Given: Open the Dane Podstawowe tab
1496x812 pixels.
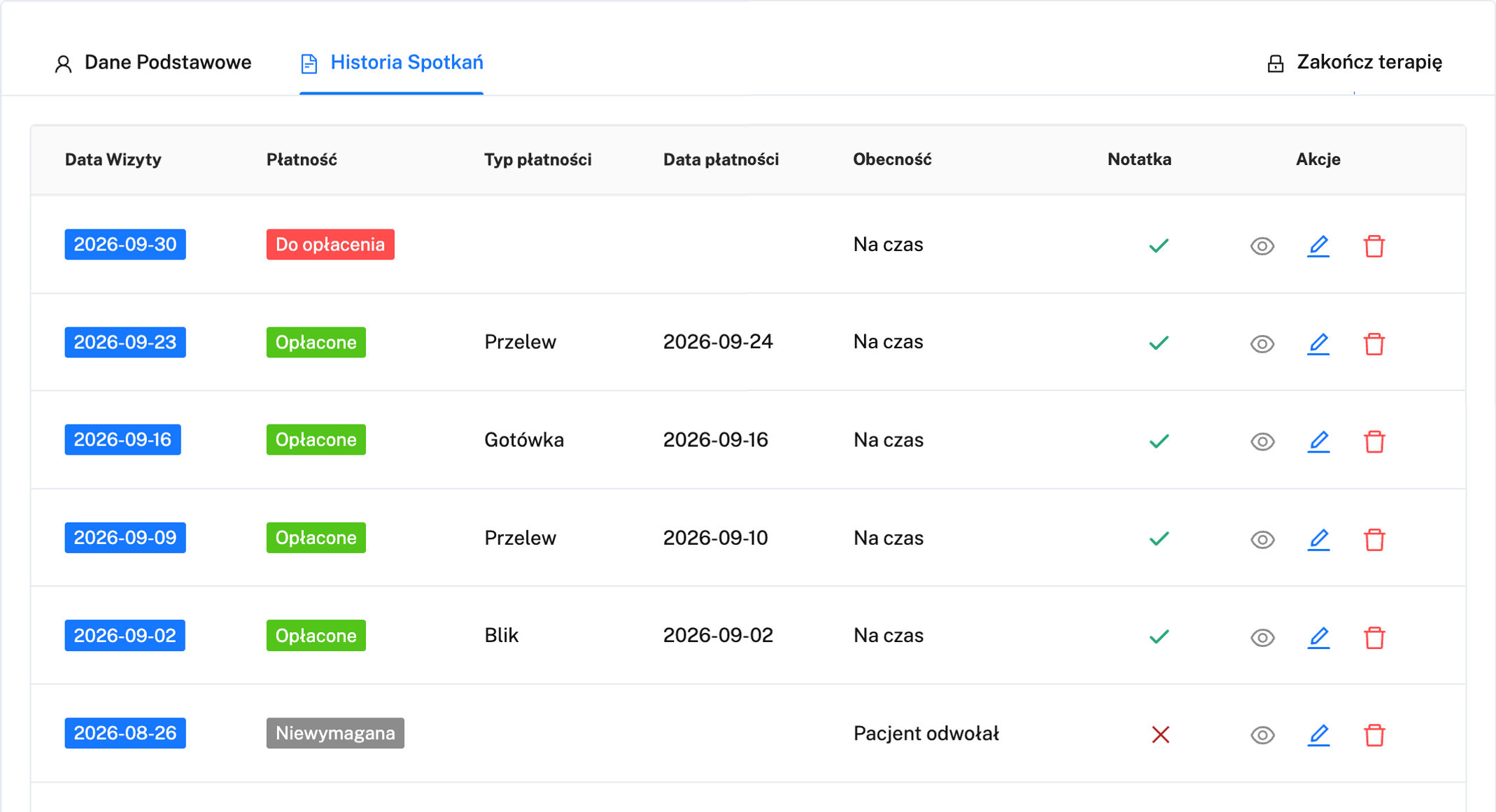Looking at the screenshot, I should [x=153, y=63].
